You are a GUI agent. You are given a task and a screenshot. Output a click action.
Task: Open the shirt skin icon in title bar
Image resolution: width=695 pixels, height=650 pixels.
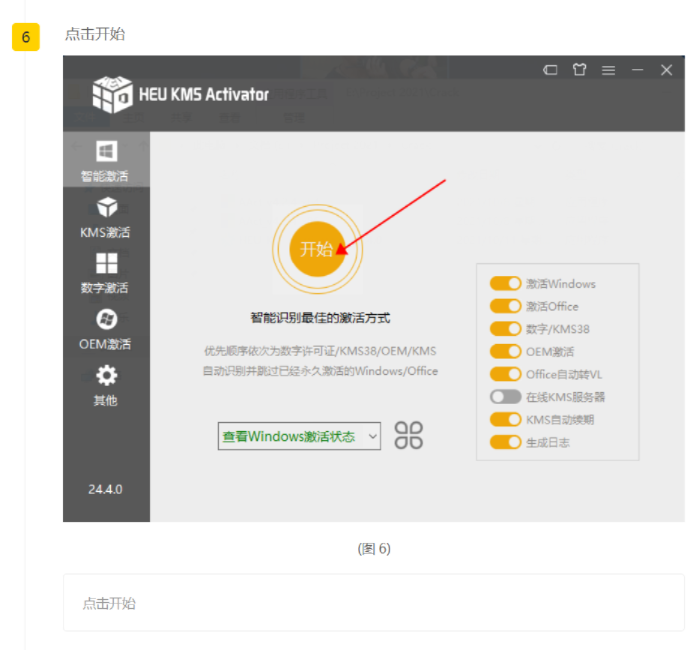(x=579, y=70)
